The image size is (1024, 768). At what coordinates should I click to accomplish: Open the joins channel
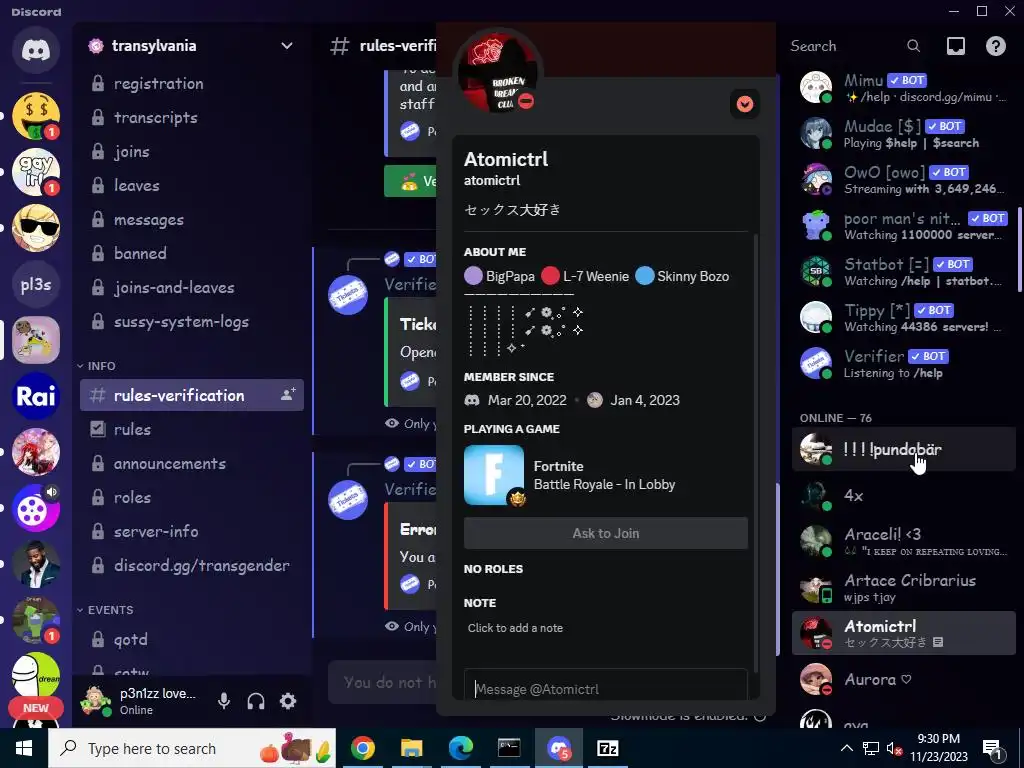click(x=192, y=152)
